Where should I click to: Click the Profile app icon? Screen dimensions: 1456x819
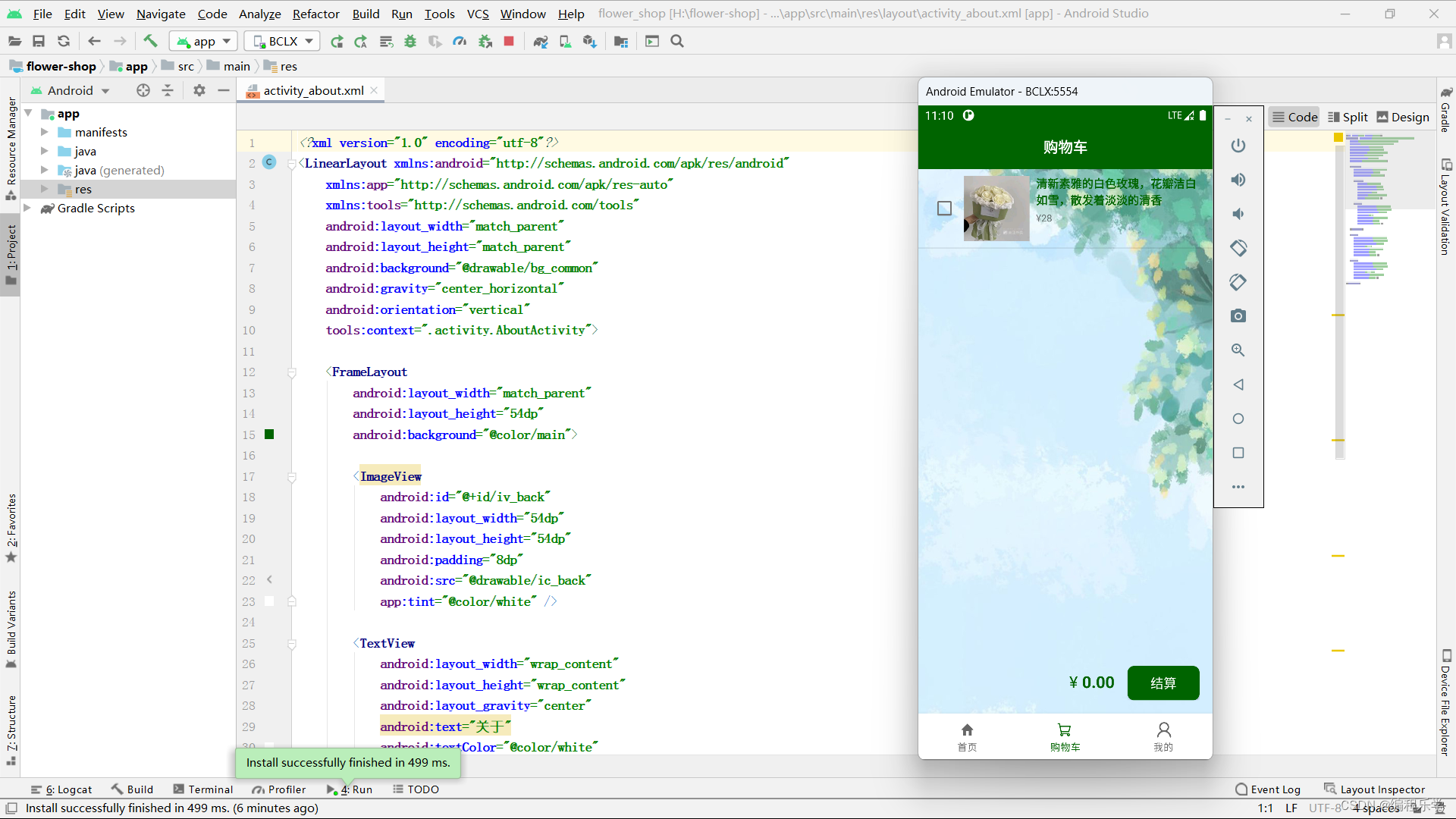[x=460, y=41]
